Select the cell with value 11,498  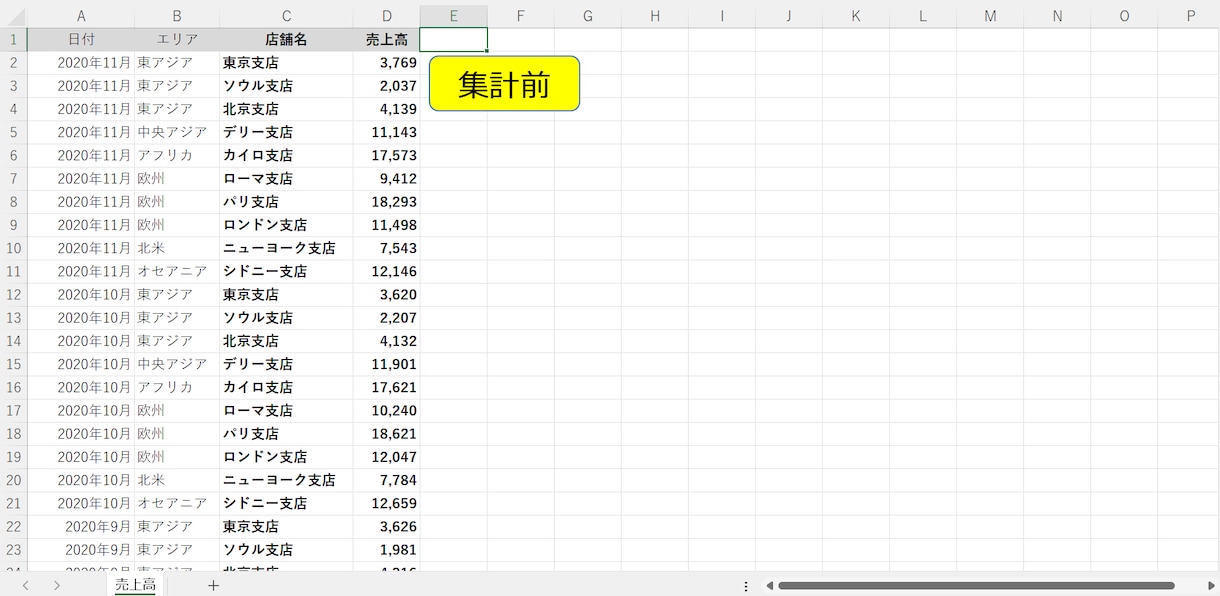tap(386, 225)
